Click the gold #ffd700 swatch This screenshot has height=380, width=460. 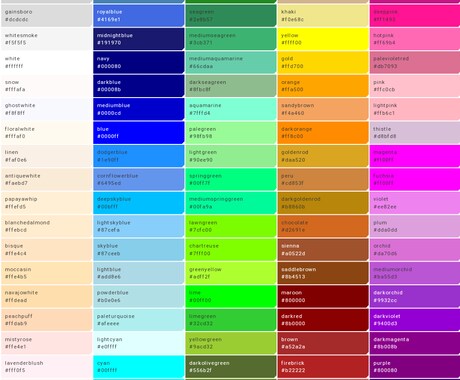pyautogui.click(x=323, y=62)
